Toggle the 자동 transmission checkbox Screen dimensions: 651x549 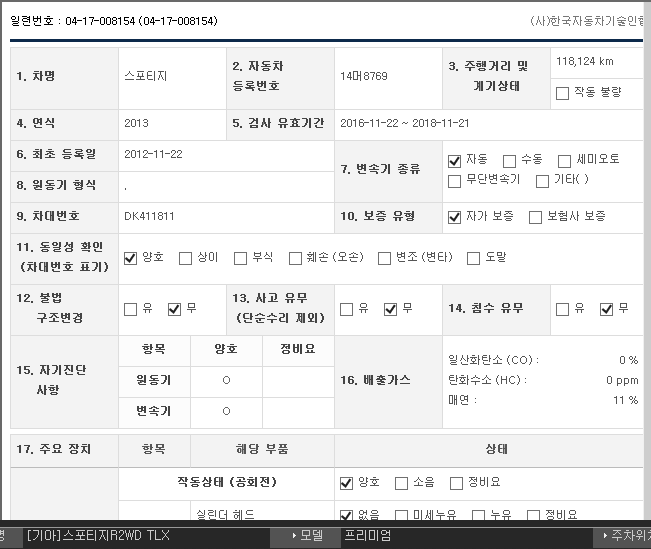455,160
